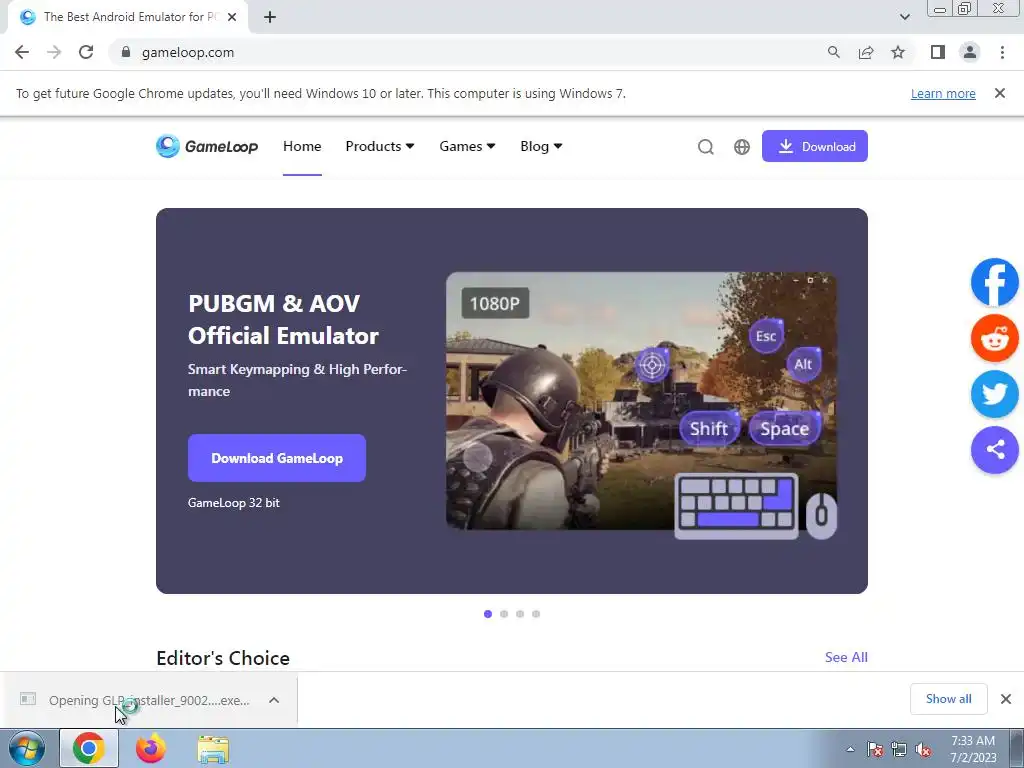Click the muted volume tray icon
This screenshot has height=768, width=1024.
tap(923, 749)
